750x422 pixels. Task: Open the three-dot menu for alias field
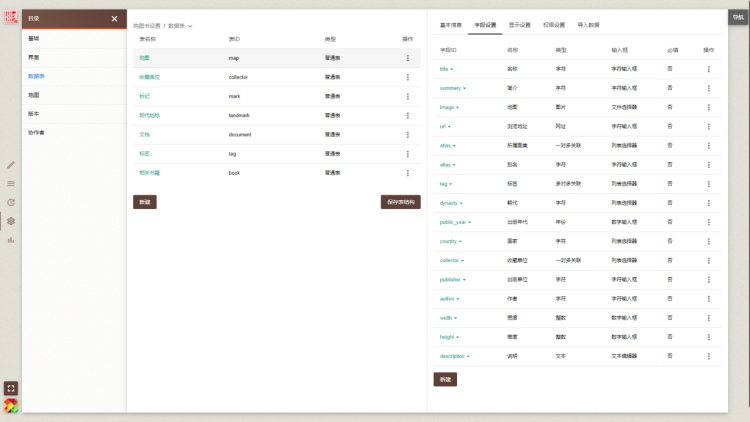[x=708, y=165]
